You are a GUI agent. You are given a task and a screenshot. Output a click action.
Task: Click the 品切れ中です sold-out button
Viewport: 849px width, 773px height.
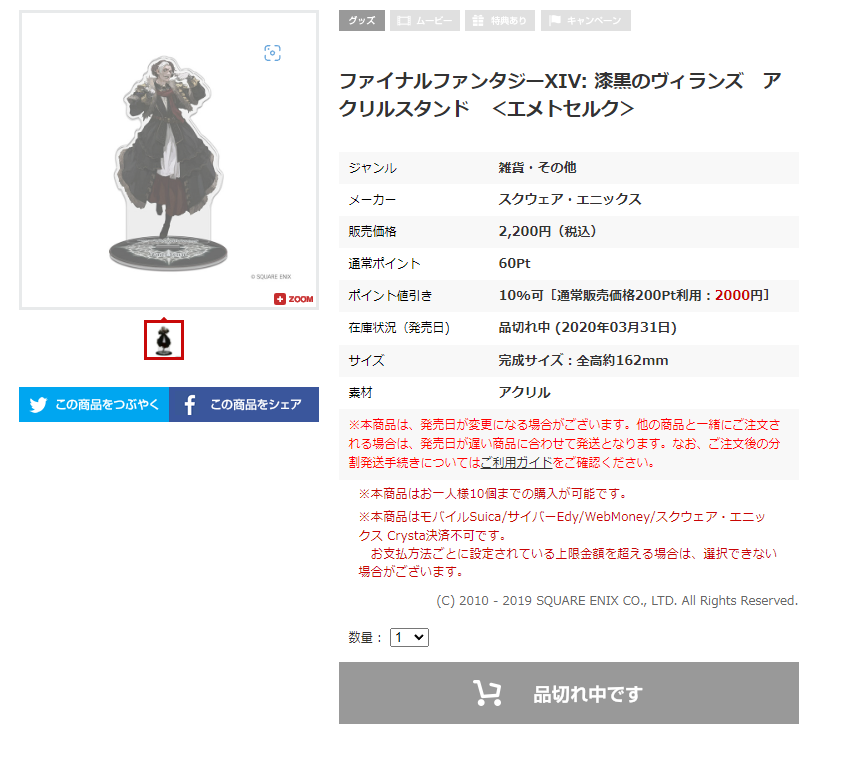click(x=569, y=693)
